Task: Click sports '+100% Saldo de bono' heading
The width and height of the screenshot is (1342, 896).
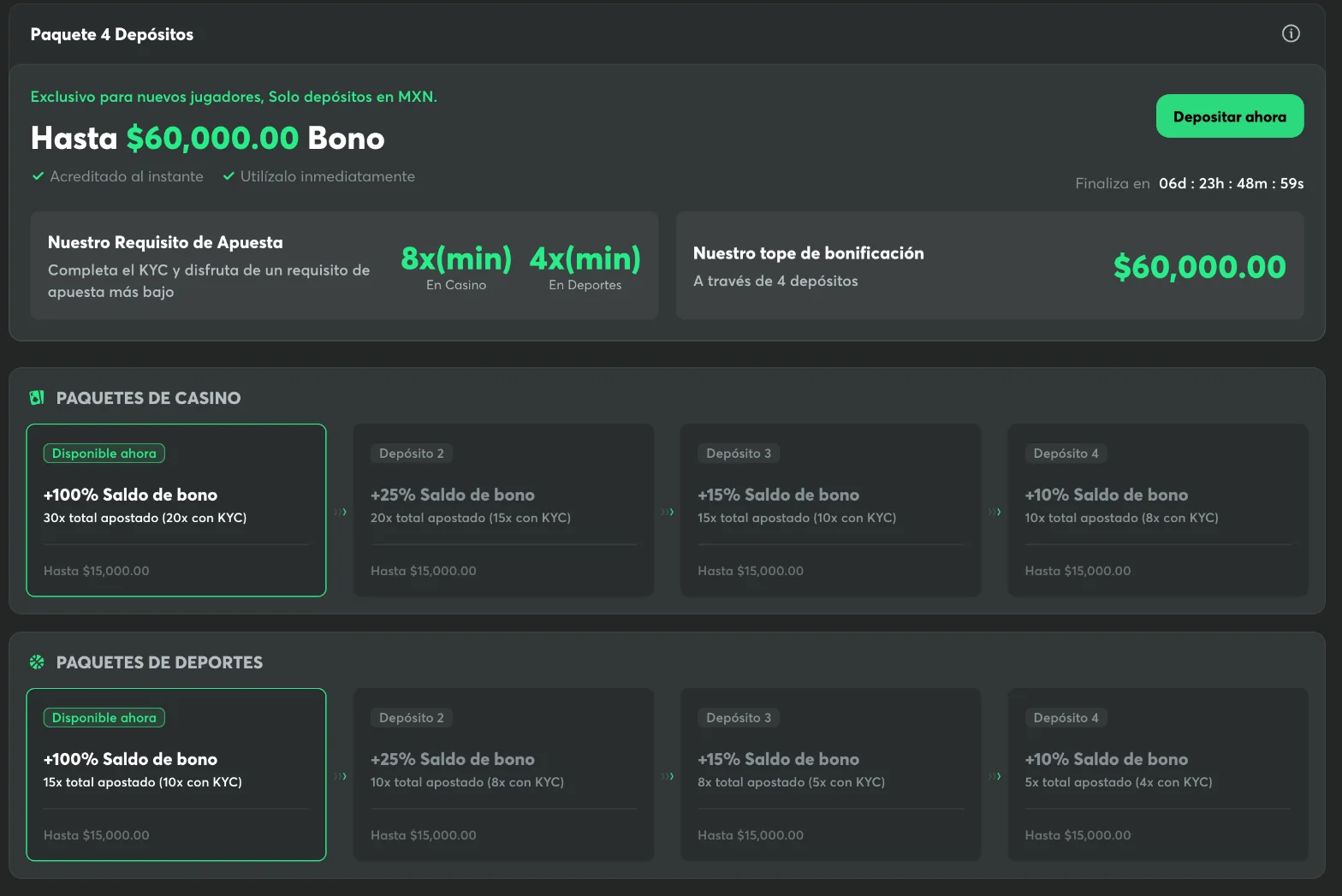Action: click(x=130, y=759)
